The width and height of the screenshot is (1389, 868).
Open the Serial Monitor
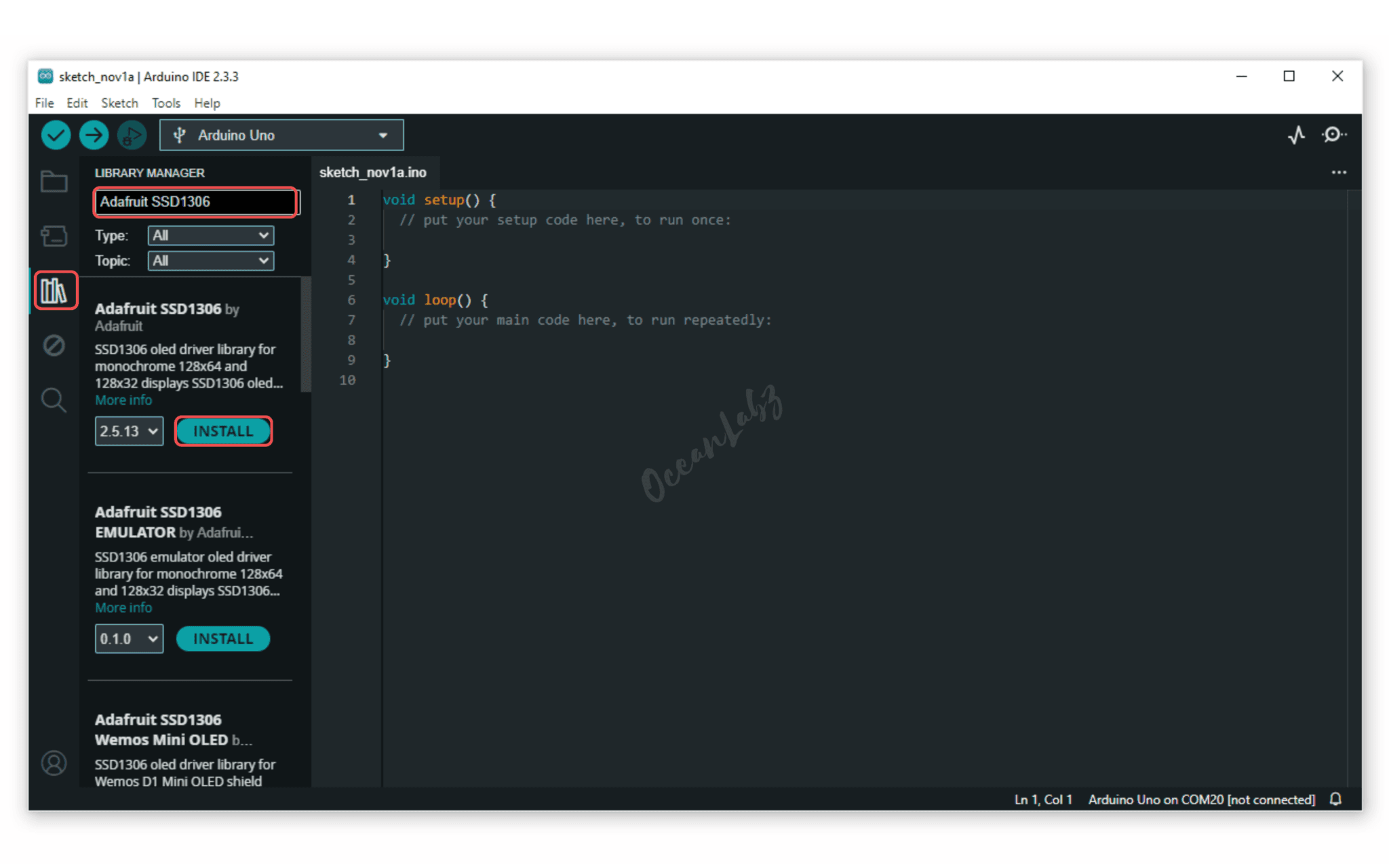coord(1333,135)
